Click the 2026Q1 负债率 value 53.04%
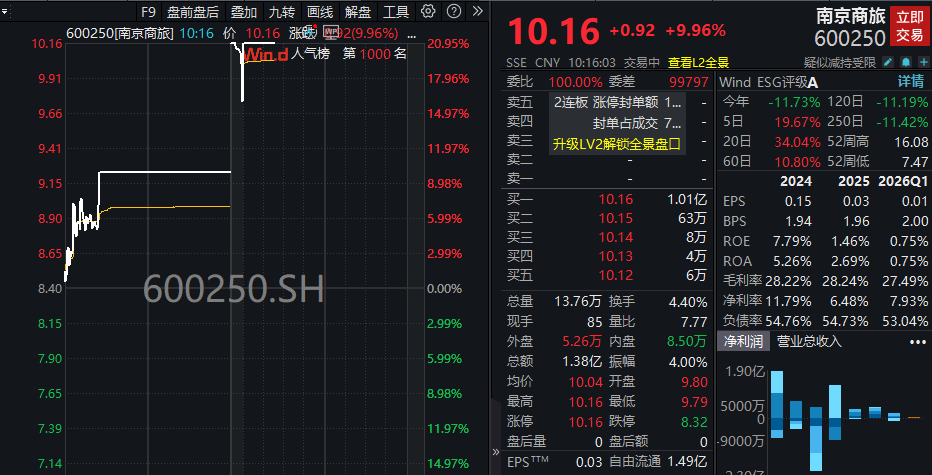Image resolution: width=932 pixels, height=475 pixels. click(x=906, y=321)
